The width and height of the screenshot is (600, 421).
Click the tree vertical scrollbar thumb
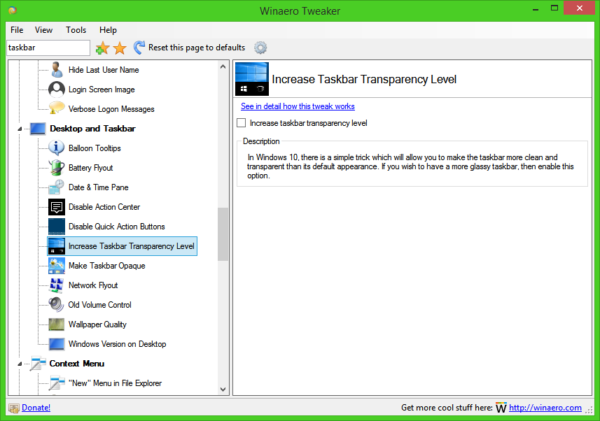(223, 234)
